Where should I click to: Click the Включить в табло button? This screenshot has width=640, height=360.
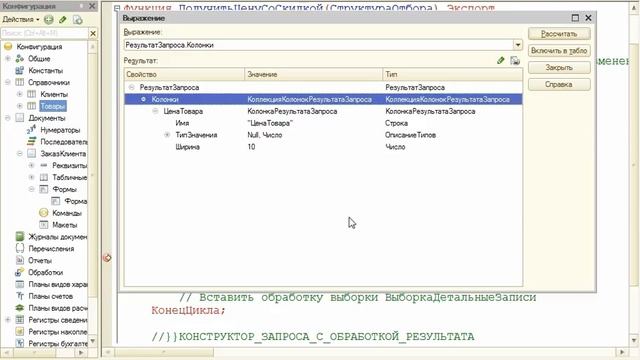coord(559,51)
